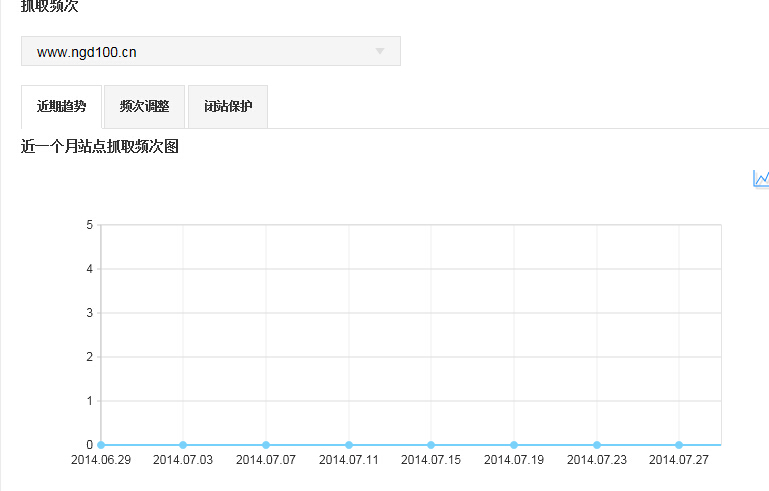This screenshot has height=491, width=769.
Task: Click the 2014.07.07 axis label
Action: click(266, 460)
